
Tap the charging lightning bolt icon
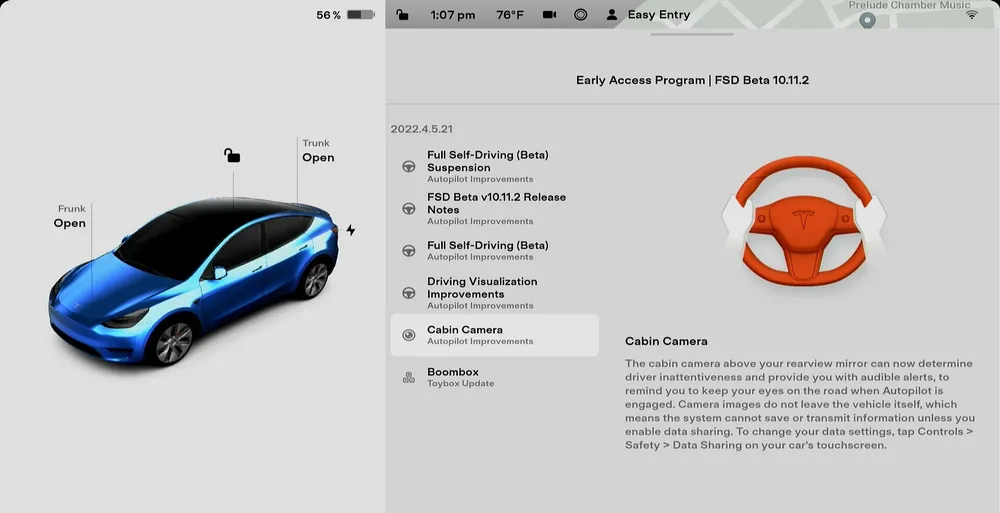pyautogui.click(x=351, y=230)
